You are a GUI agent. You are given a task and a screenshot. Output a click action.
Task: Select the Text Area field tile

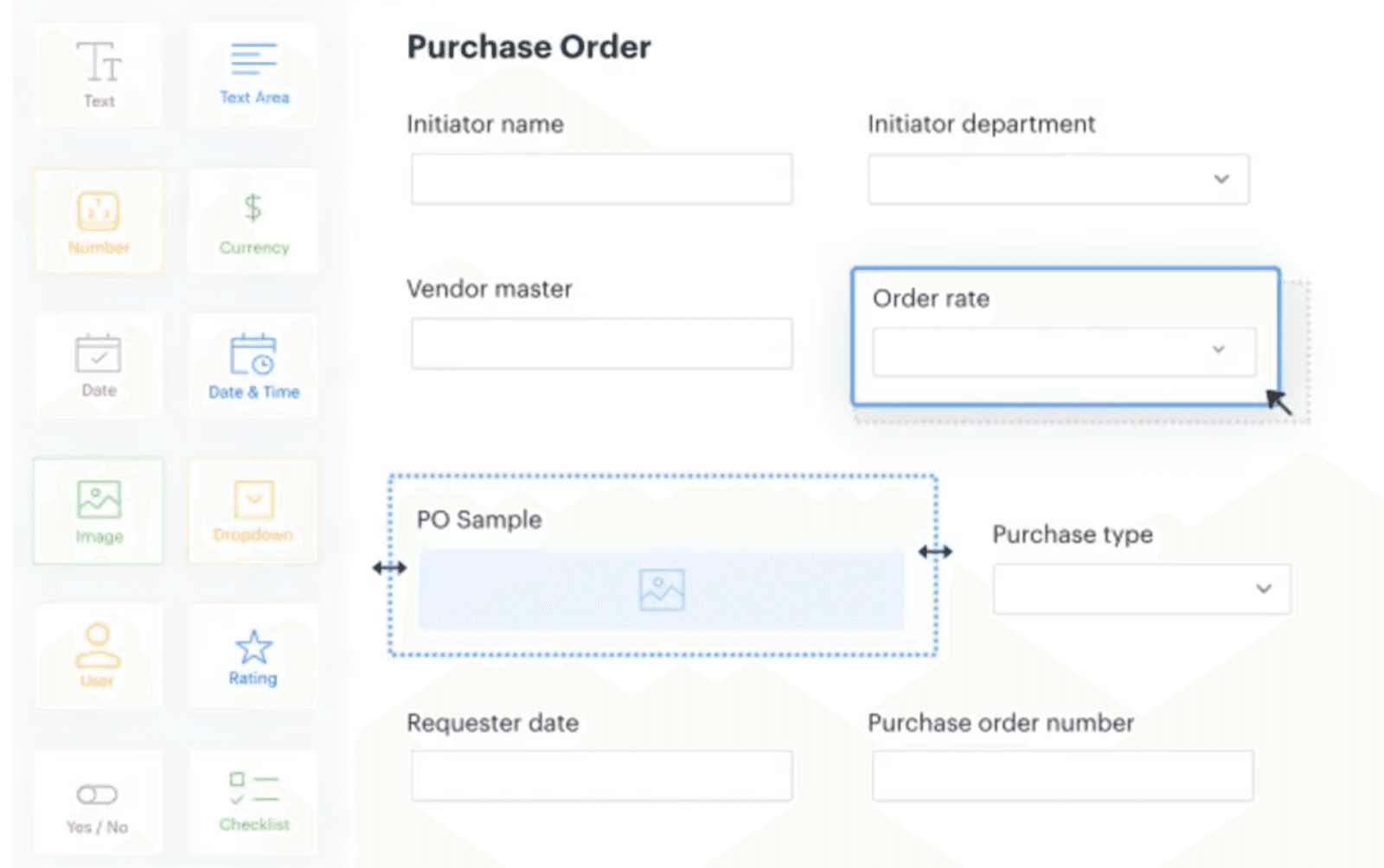pyautogui.click(x=253, y=74)
